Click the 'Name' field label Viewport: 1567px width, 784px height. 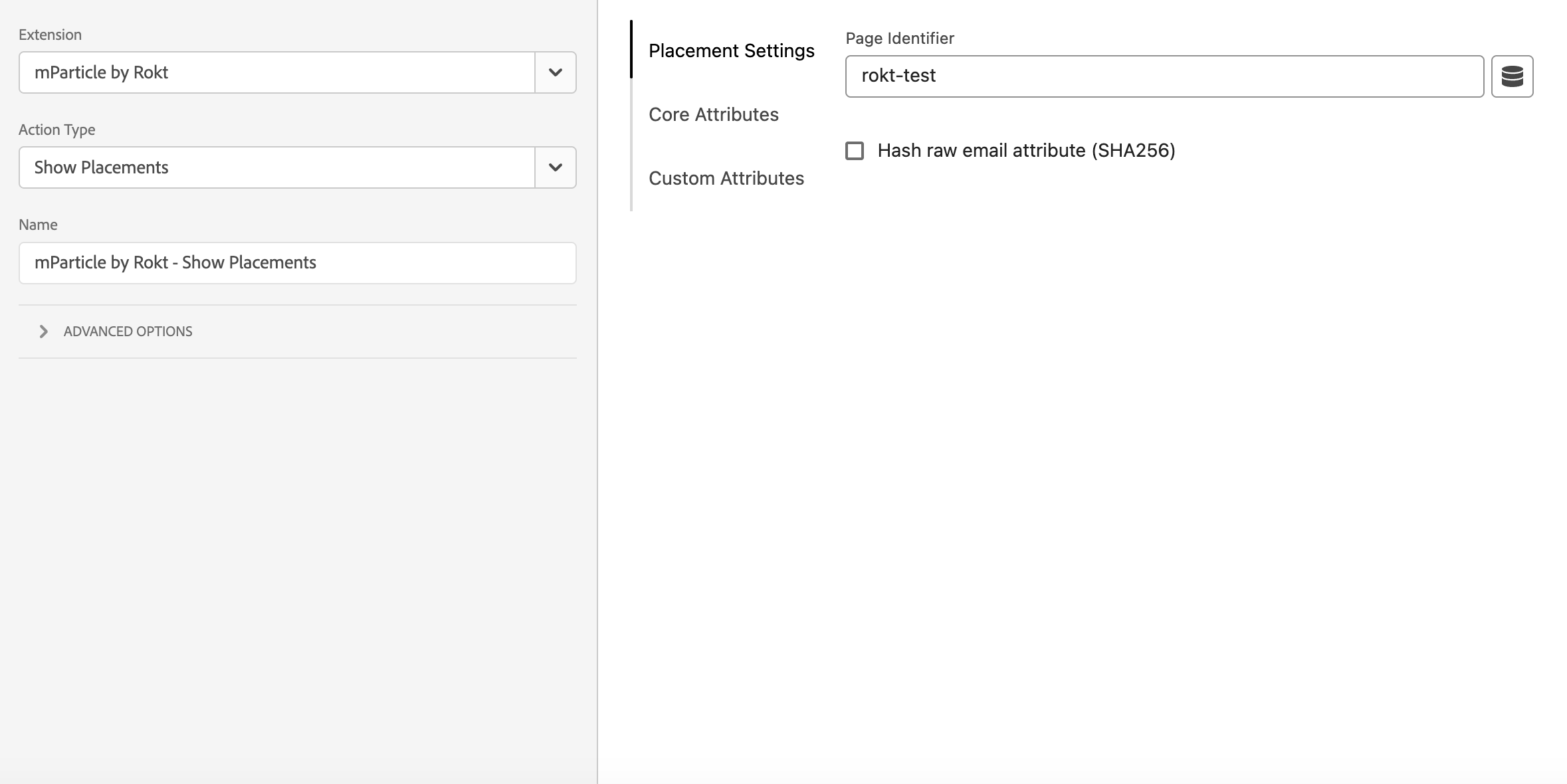pyautogui.click(x=38, y=225)
